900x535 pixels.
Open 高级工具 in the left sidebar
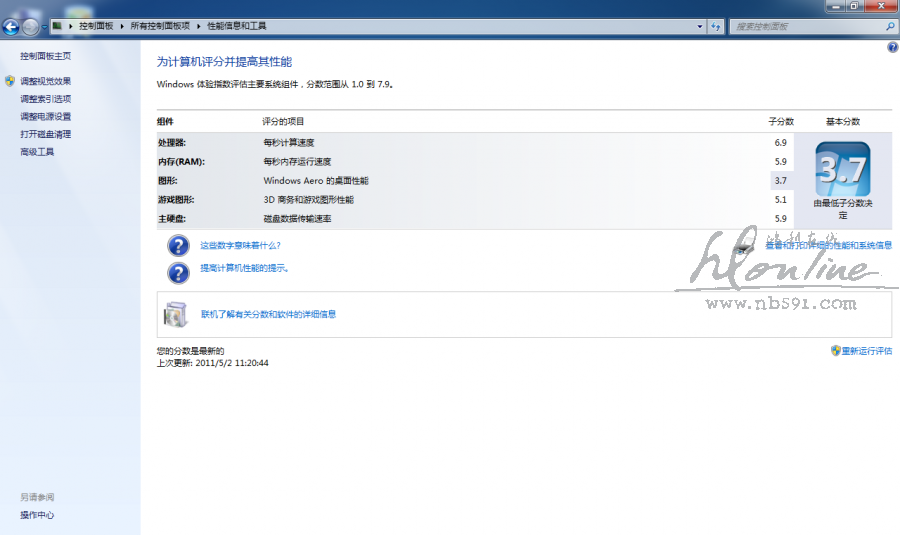pyautogui.click(x=37, y=152)
